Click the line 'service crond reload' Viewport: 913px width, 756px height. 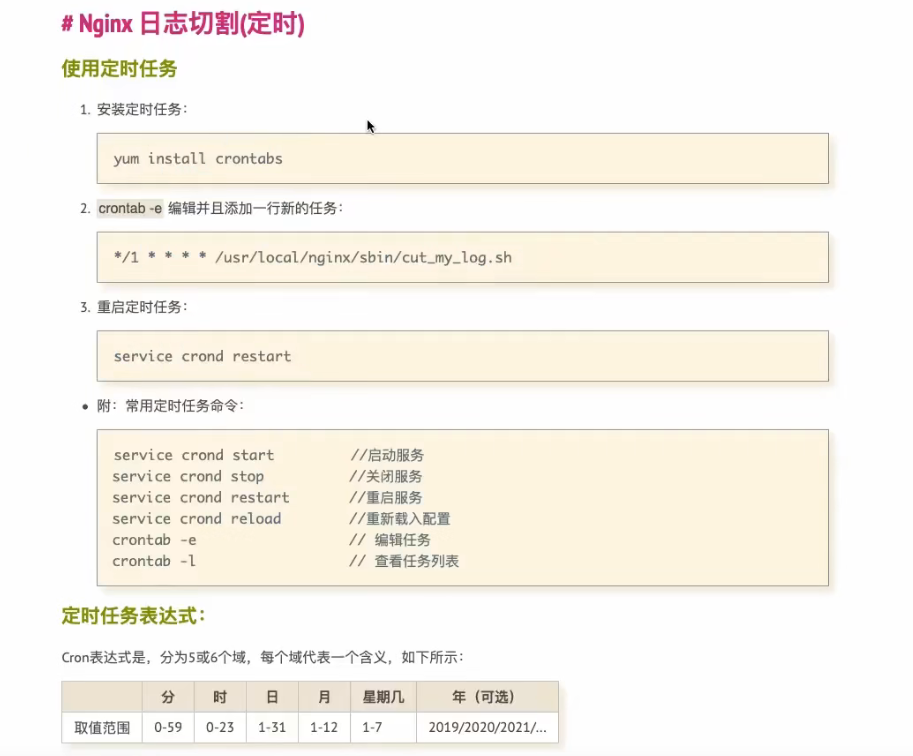pyautogui.click(x=197, y=518)
